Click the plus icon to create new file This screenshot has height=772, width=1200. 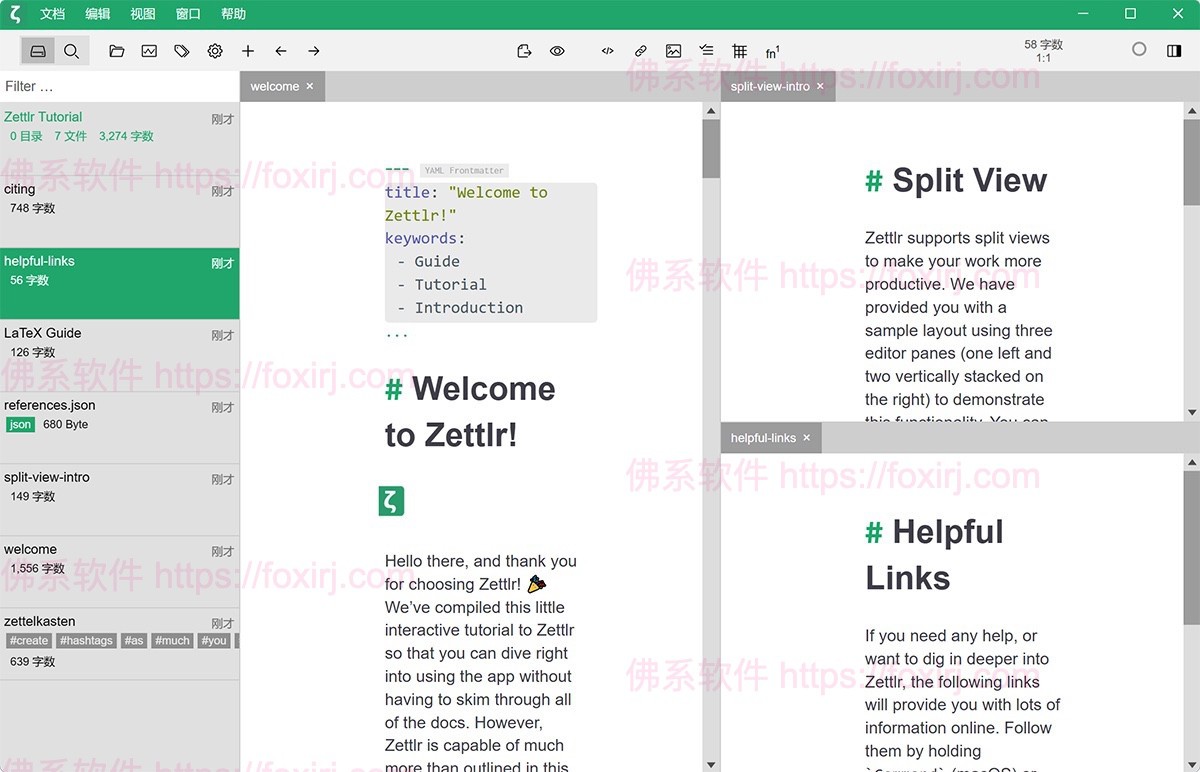click(248, 51)
